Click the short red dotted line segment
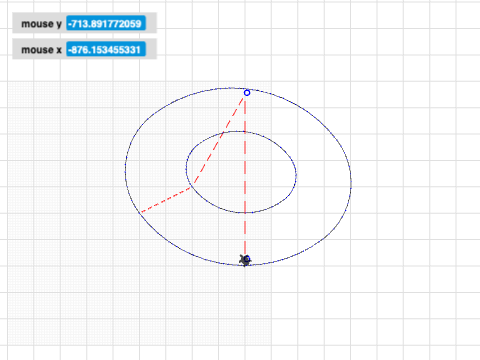 166,200
